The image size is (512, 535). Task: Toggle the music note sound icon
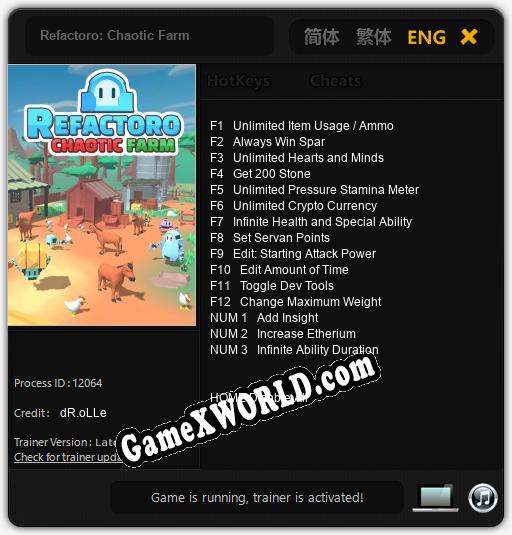pyautogui.click(x=483, y=498)
